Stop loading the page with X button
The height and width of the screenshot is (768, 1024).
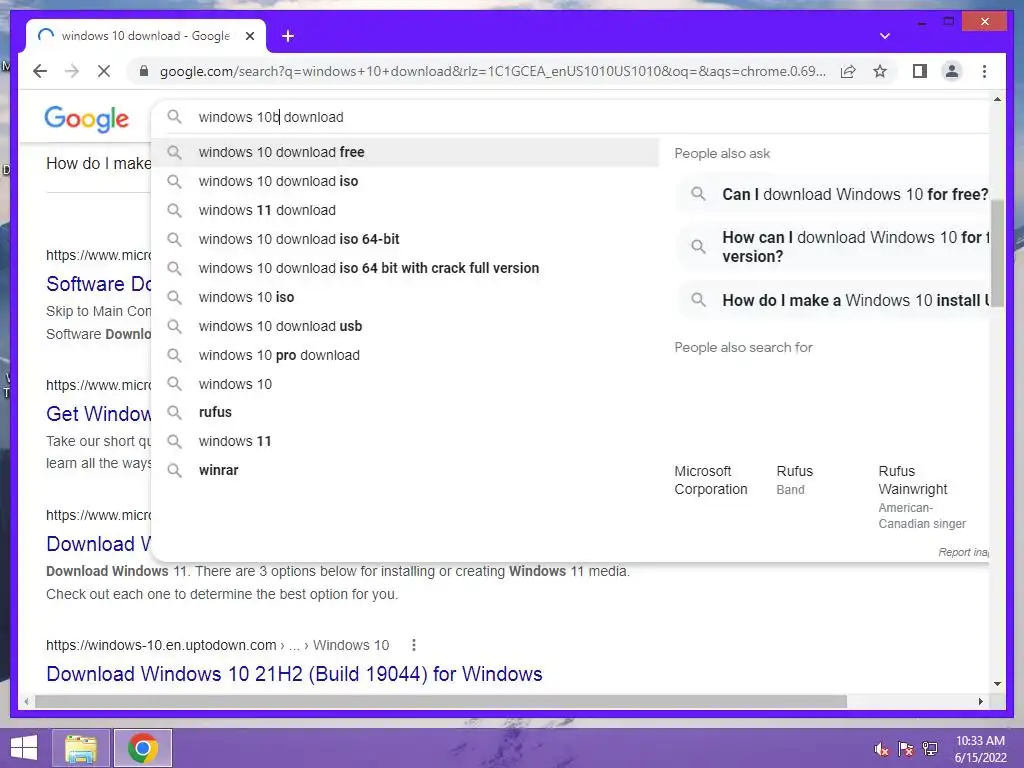pyautogui.click(x=104, y=71)
